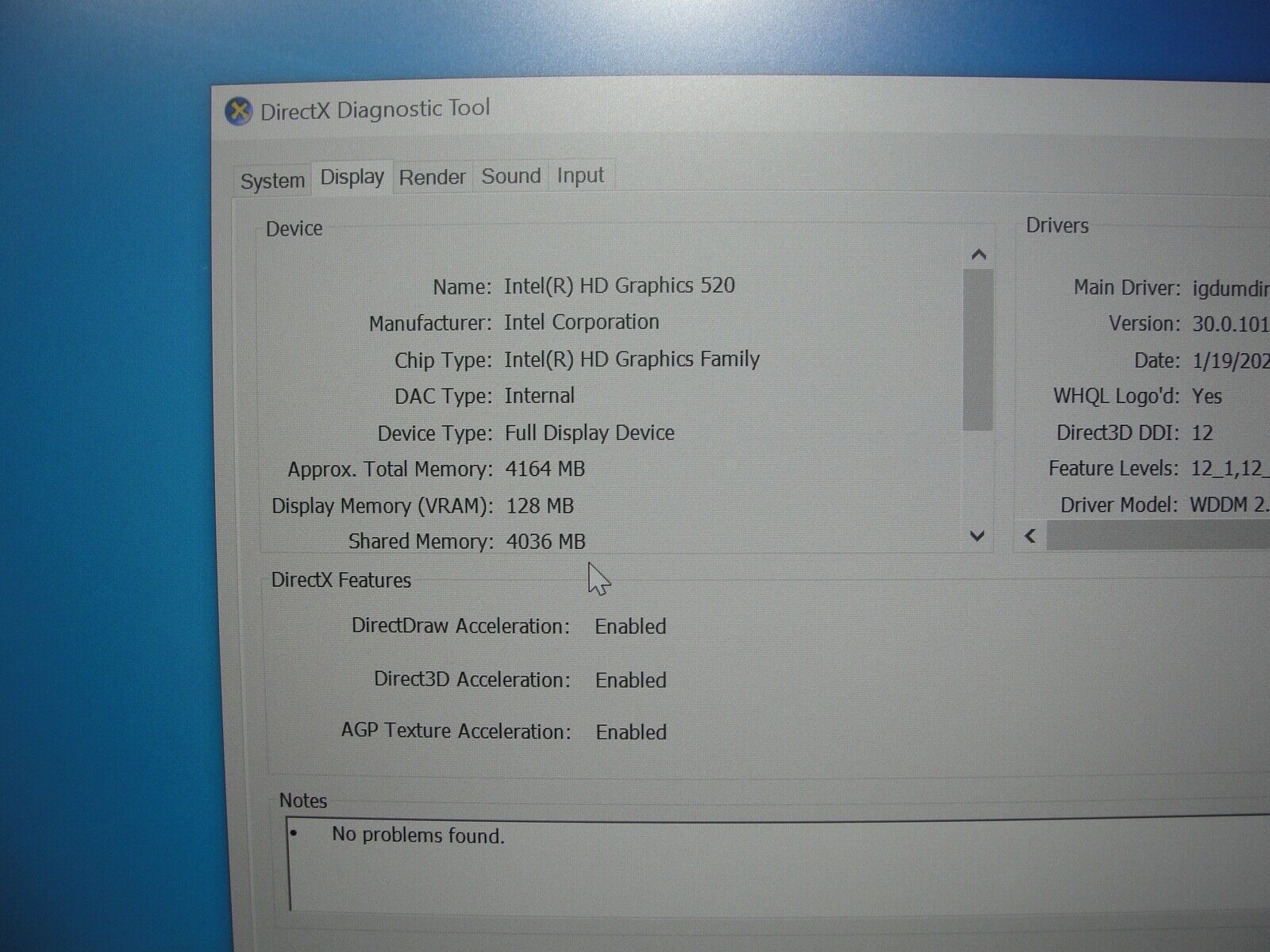Click the Direct3D Acceleration 'Enabled' value
1270x952 pixels.
[x=630, y=681]
